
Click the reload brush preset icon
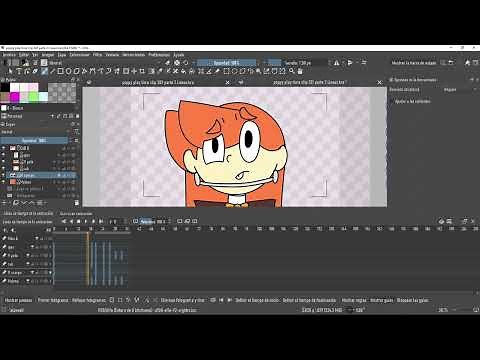[186, 63]
